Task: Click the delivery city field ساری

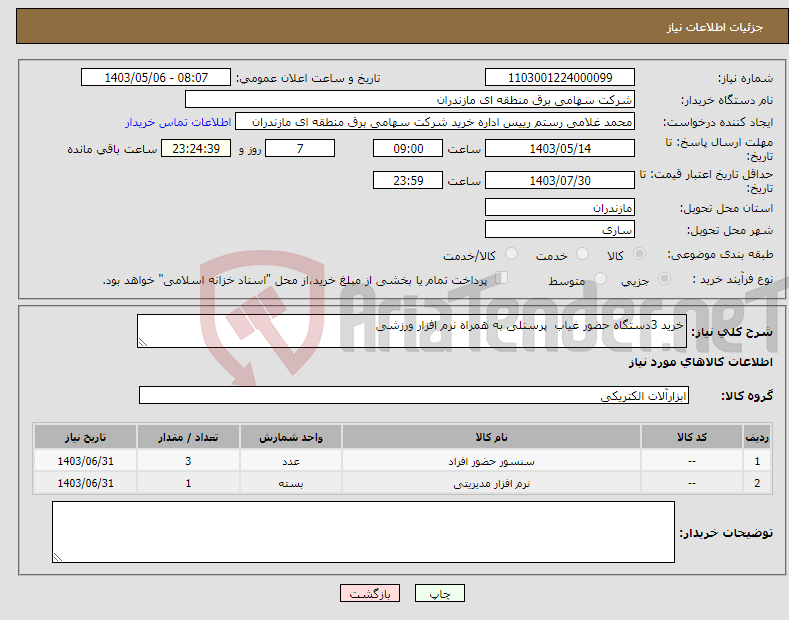Action: point(560,229)
